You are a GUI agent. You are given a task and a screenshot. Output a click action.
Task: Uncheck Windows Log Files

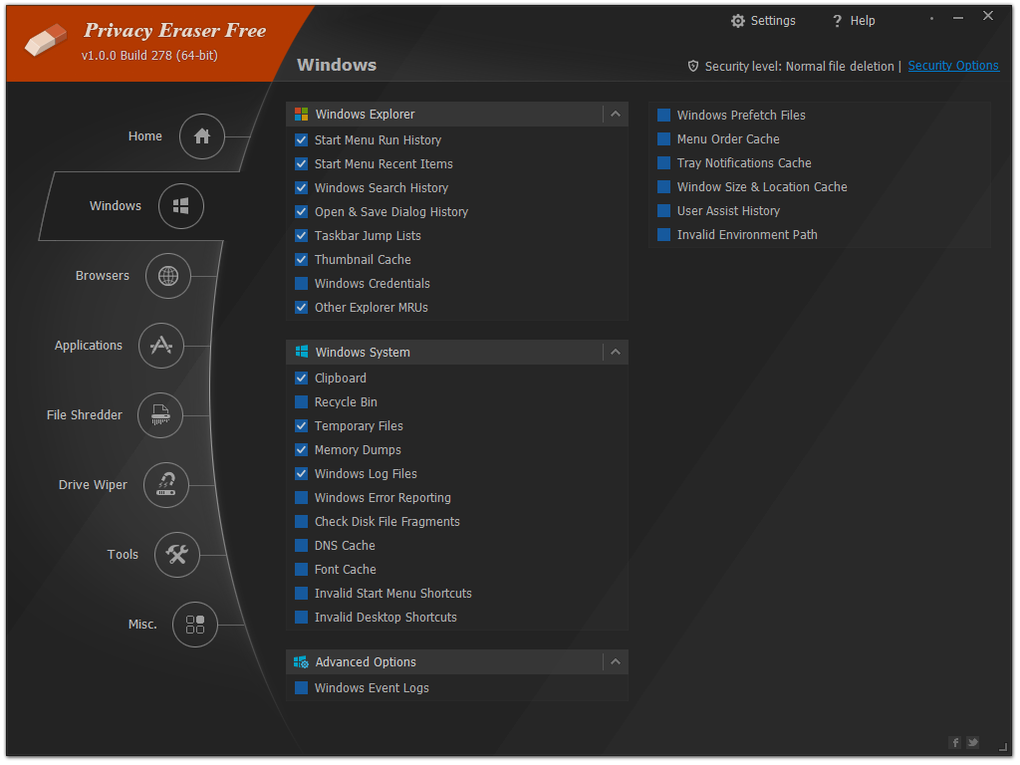point(301,474)
